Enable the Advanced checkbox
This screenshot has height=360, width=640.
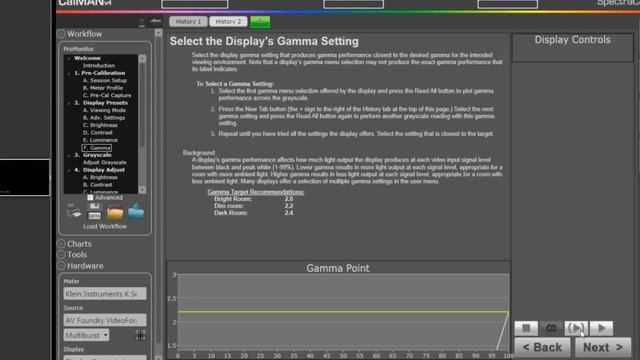[x=90, y=198]
